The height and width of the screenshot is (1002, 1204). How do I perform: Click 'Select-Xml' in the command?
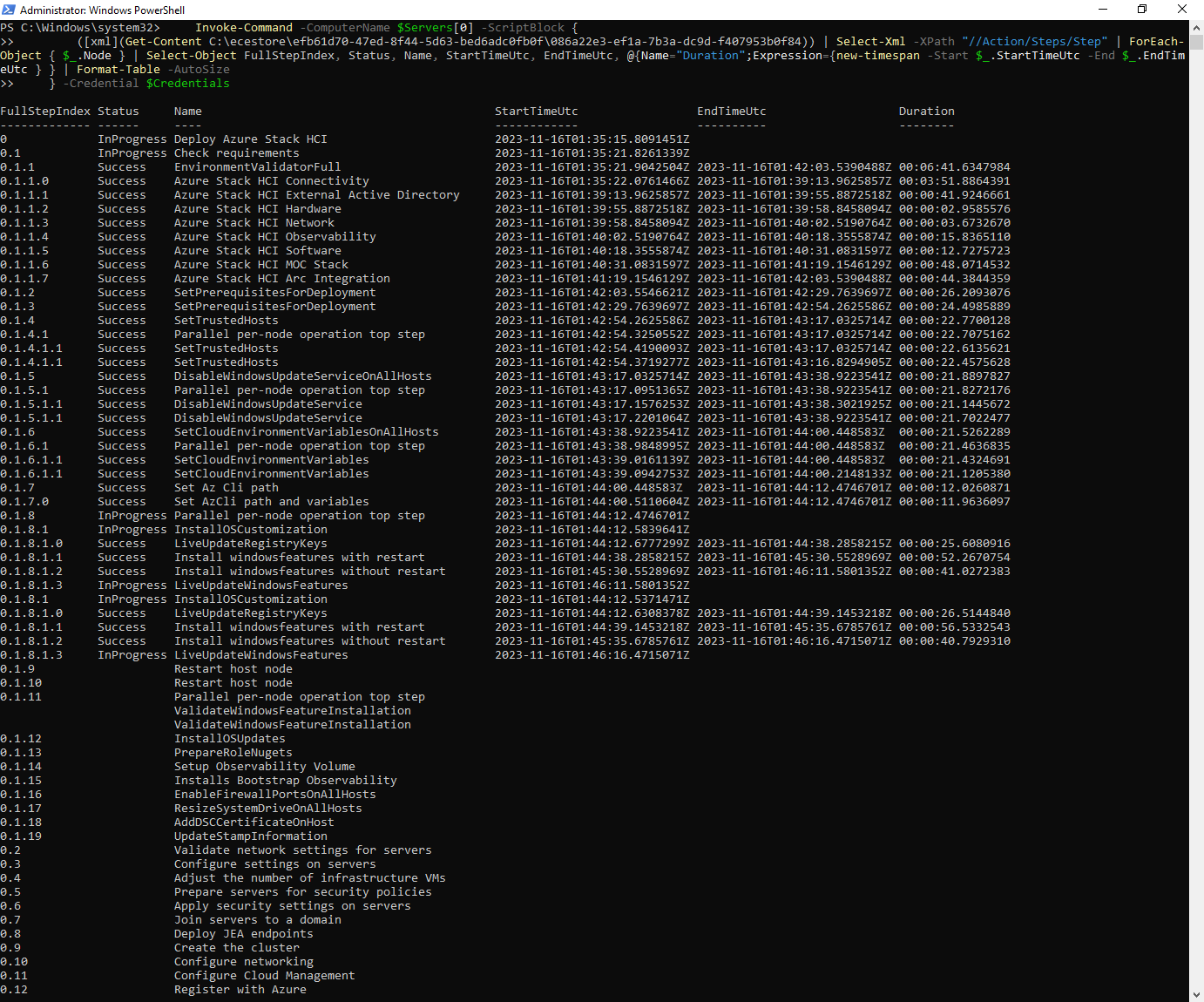(871, 42)
